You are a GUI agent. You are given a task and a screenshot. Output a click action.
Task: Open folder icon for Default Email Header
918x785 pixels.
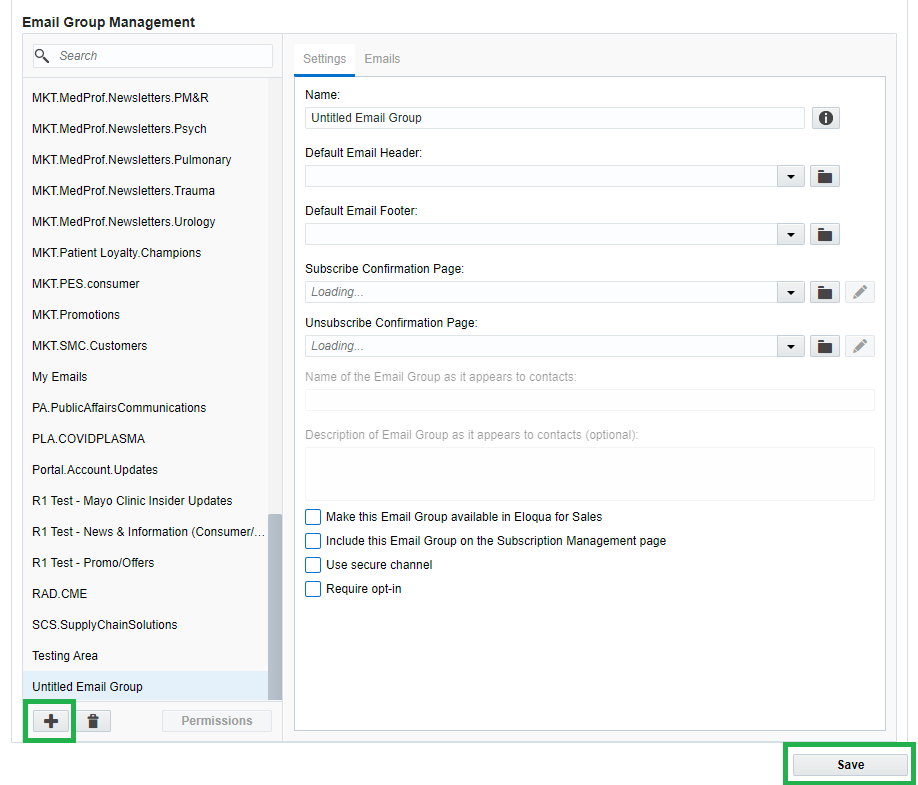coord(825,176)
